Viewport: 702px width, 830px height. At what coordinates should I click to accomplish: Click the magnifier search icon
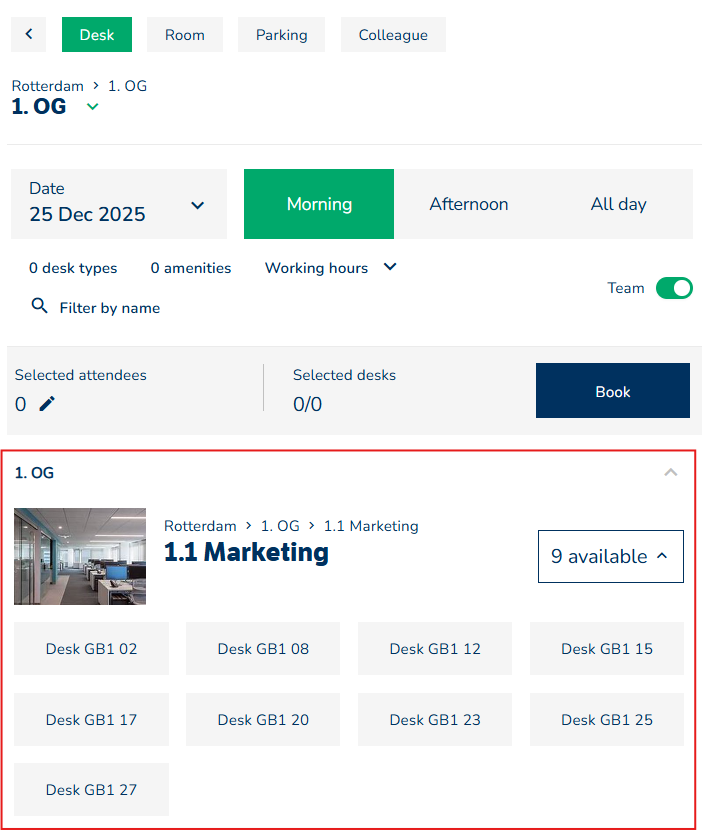pos(40,306)
